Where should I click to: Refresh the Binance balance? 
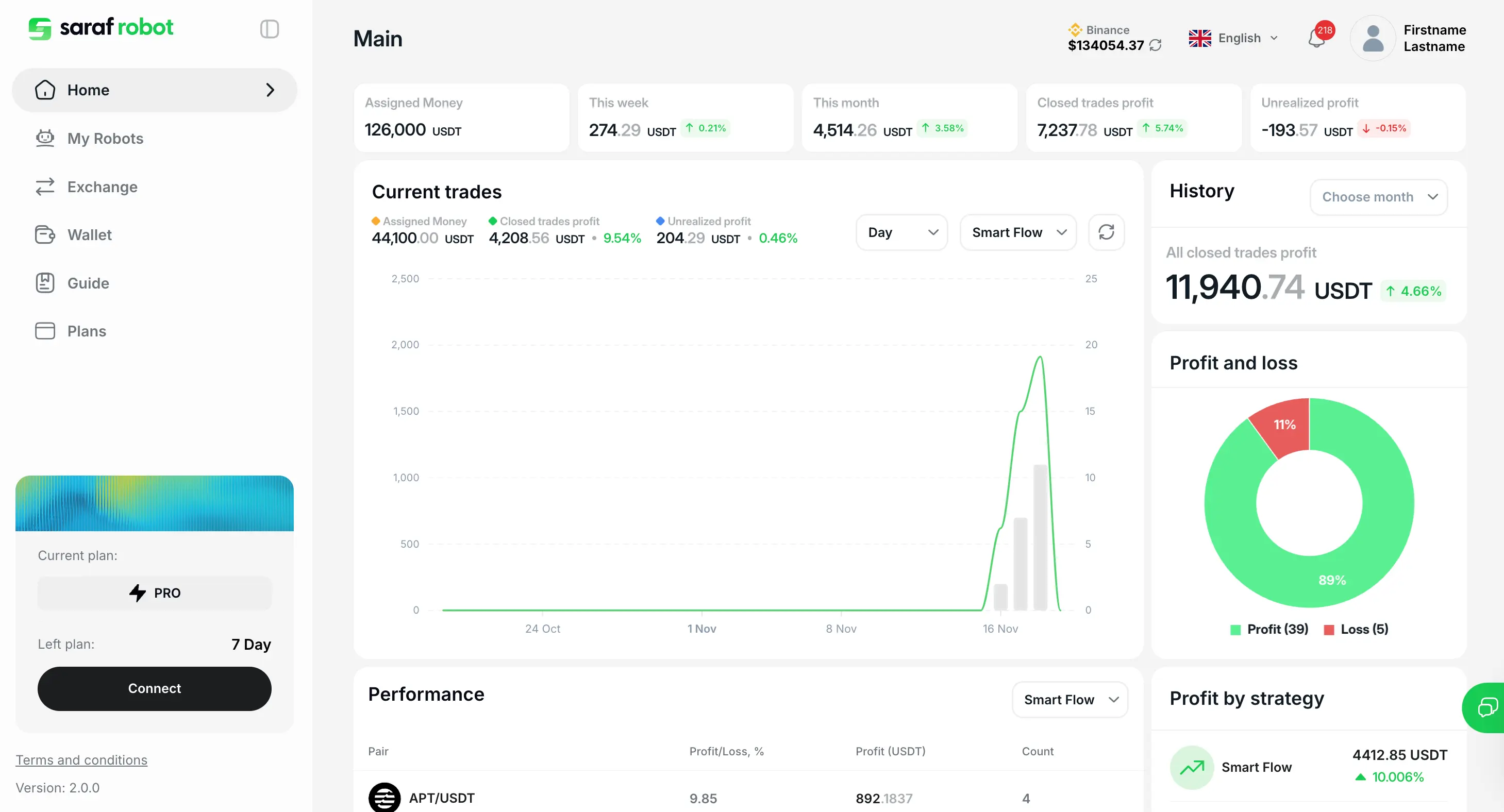1156,45
